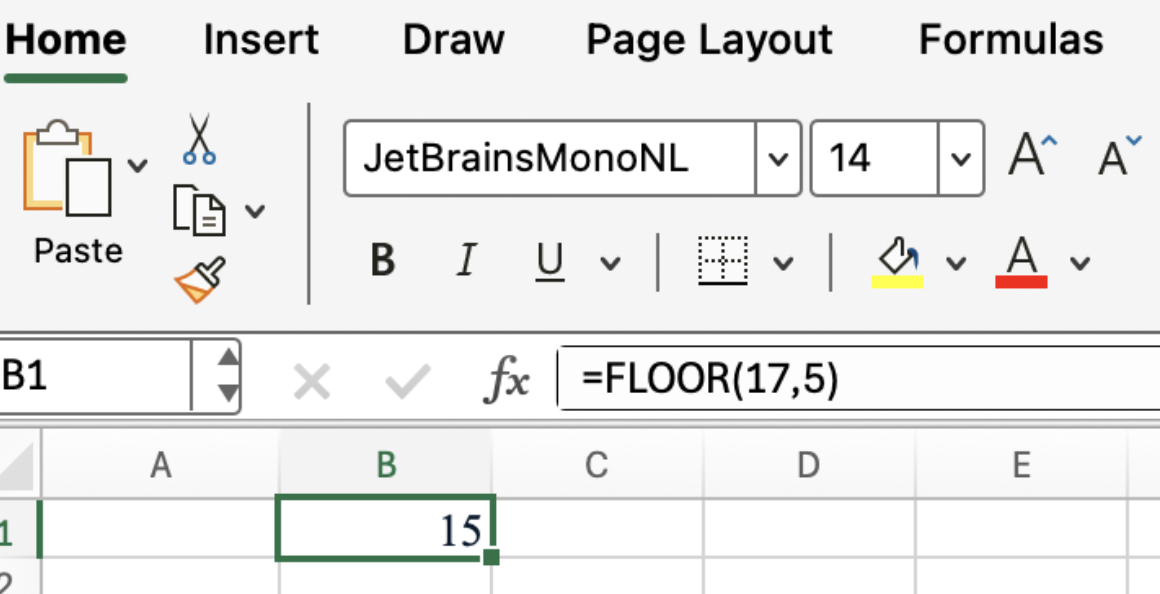Viewport: 1160px width, 594px height.
Task: Activate the Format Painter brush icon
Action: pyautogui.click(x=200, y=280)
